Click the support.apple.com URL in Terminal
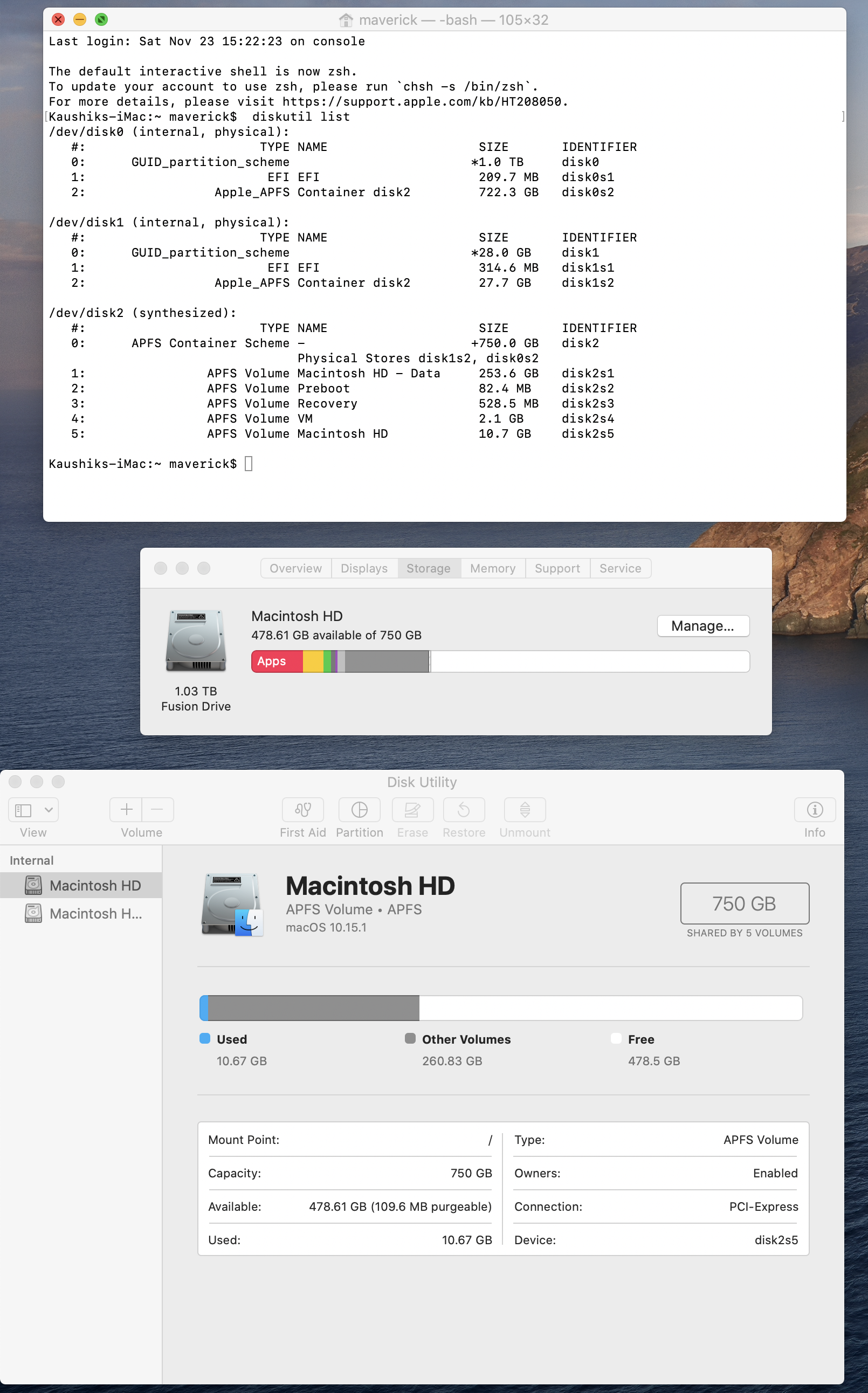The image size is (868, 1393). pyautogui.click(x=422, y=101)
